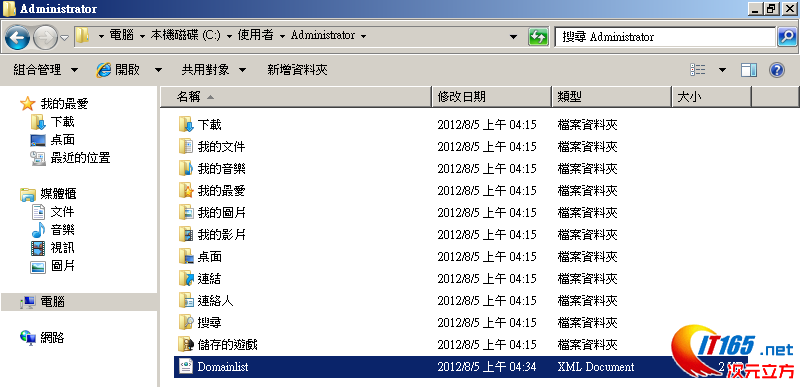Screen dimensions: 800x387
Task: Toggle the preview pane icon
Action: coord(749,70)
